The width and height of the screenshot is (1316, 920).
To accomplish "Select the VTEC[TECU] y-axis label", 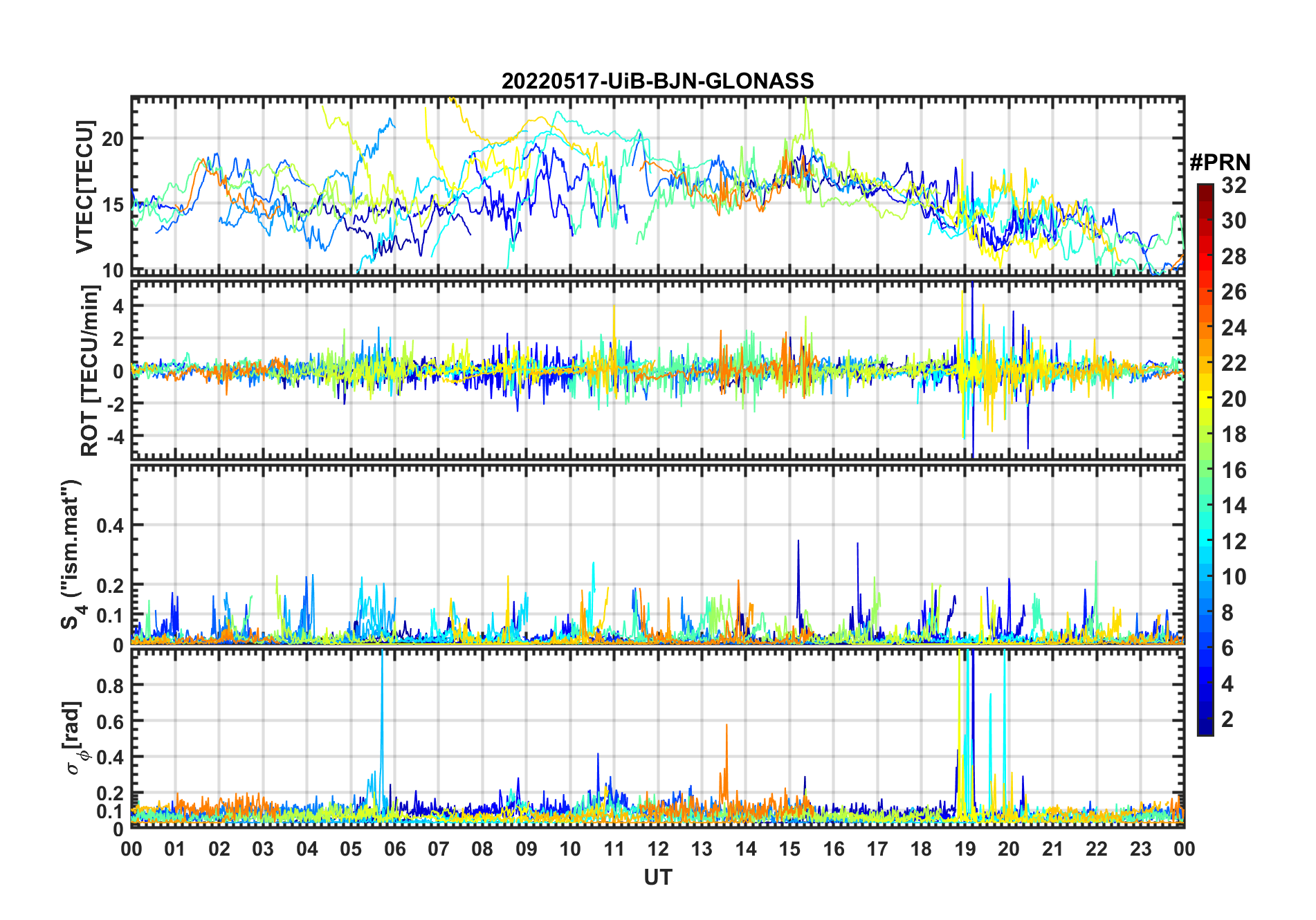I will [x=84, y=187].
